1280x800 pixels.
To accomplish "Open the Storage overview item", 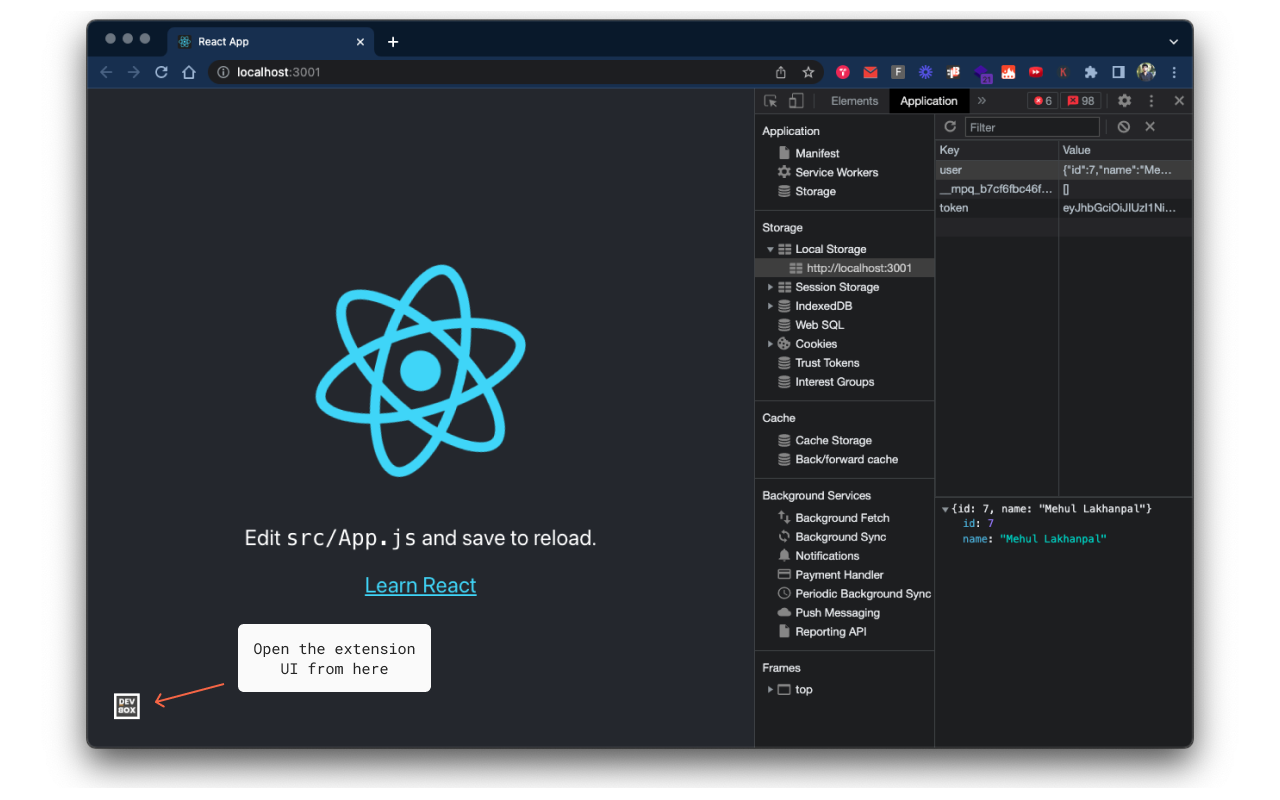I will pyautogui.click(x=806, y=191).
